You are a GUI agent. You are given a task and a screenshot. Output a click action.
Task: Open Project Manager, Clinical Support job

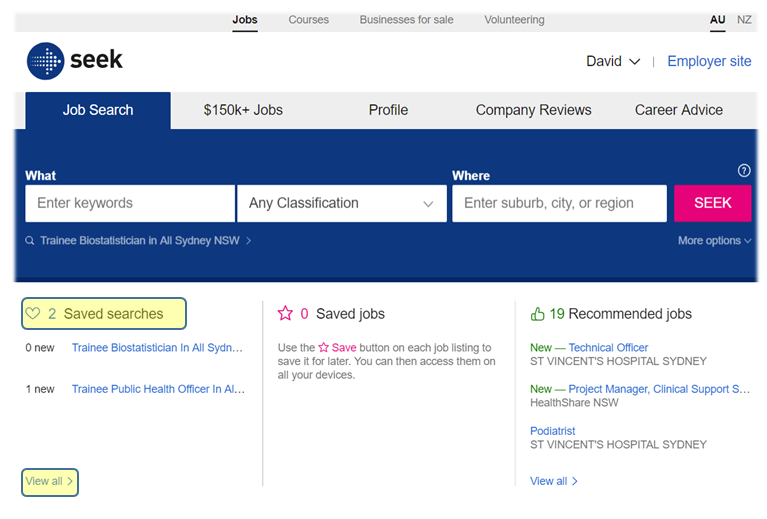tap(659, 389)
